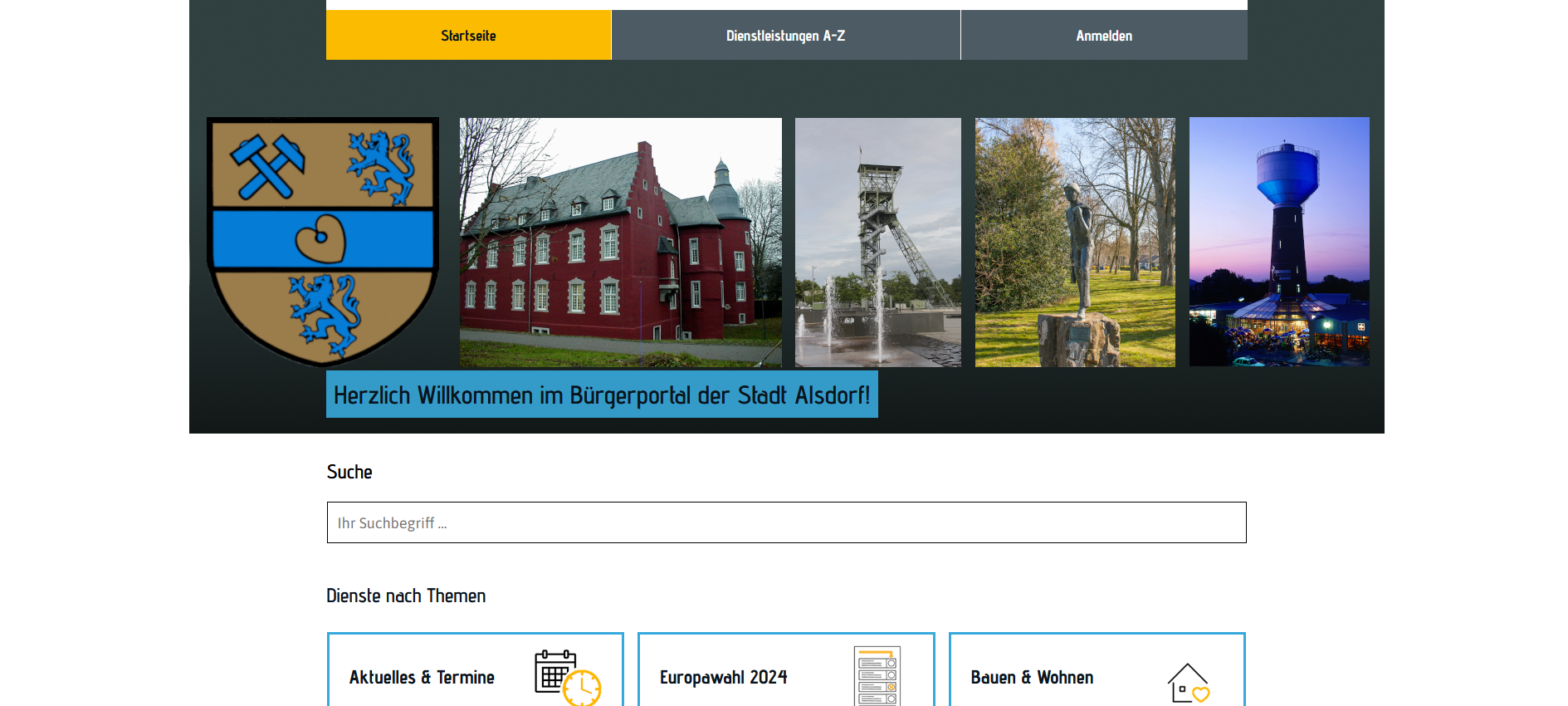Click the lion at the crest's bottom
This screenshot has width=1568, height=706.
[x=325, y=313]
